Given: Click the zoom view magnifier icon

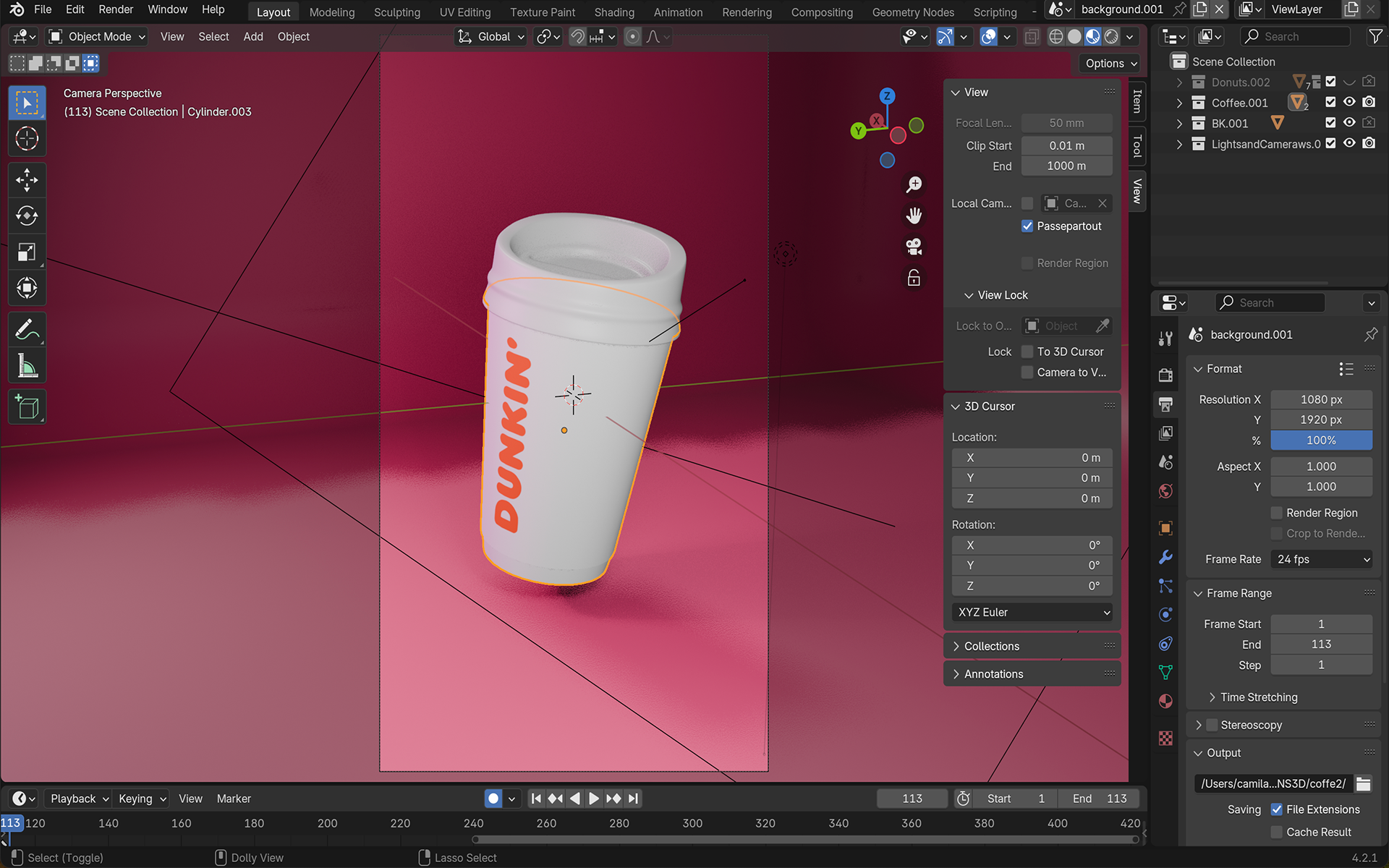Looking at the screenshot, I should click(x=914, y=184).
